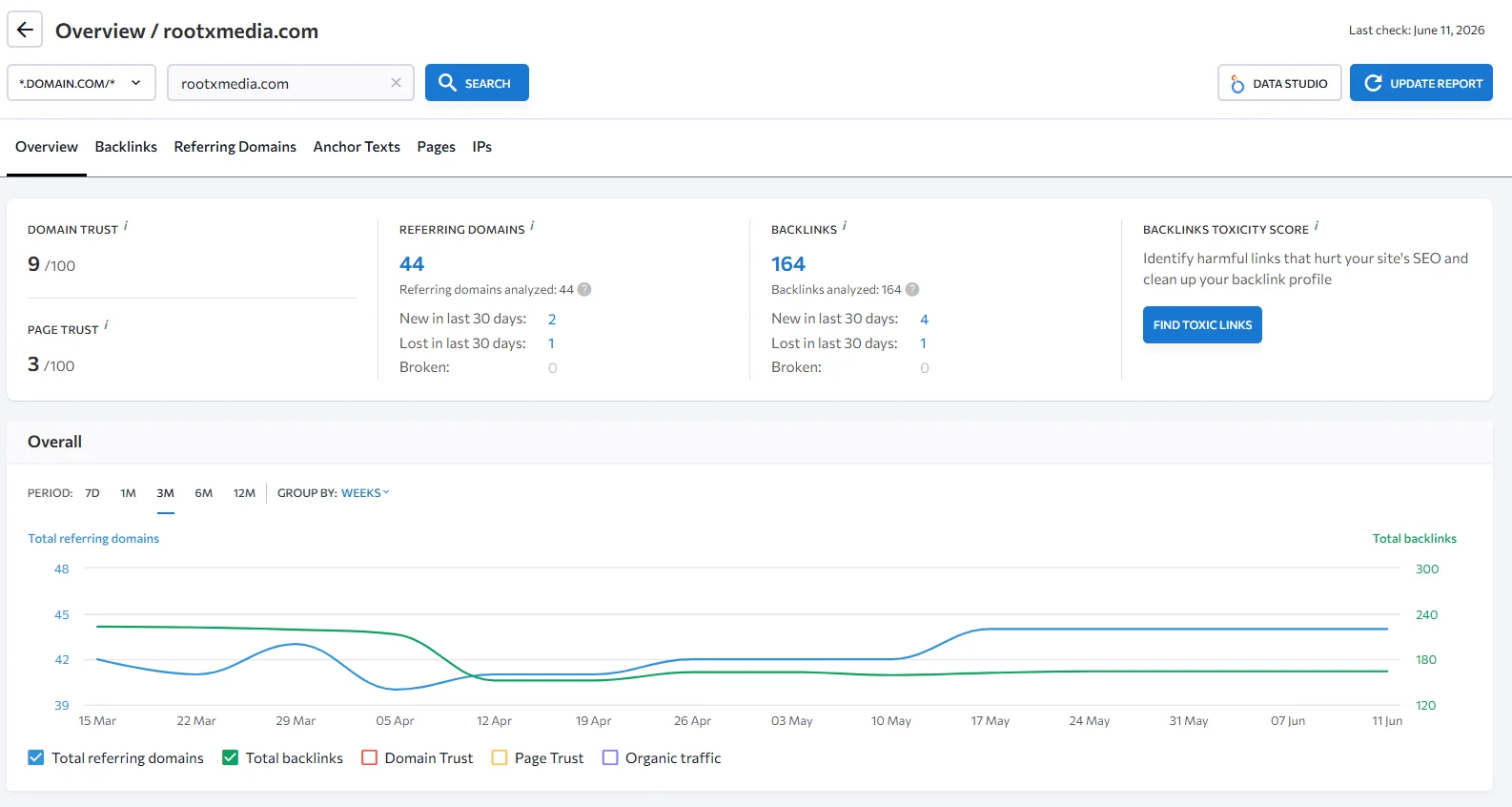The image size is (1512, 807).
Task: Open help for backlinks analyzed
Action: [x=912, y=289]
